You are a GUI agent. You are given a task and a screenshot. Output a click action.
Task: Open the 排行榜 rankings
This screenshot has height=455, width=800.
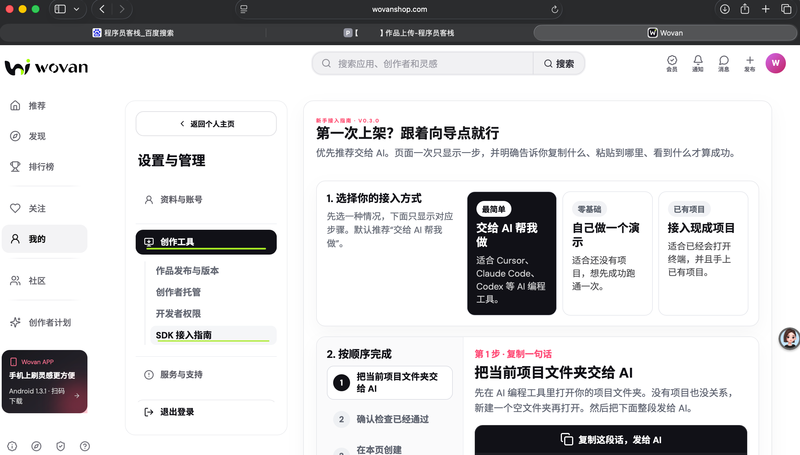pyautogui.click(x=44, y=166)
